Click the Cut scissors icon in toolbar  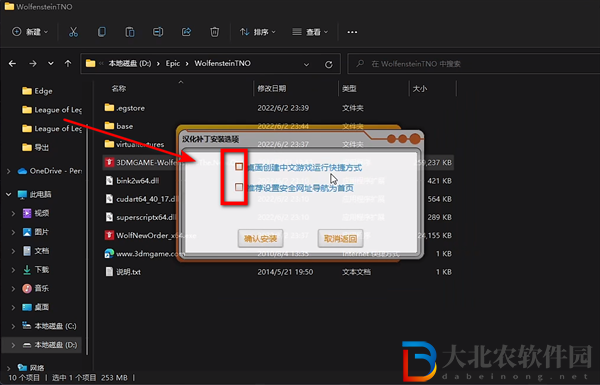tap(73, 32)
